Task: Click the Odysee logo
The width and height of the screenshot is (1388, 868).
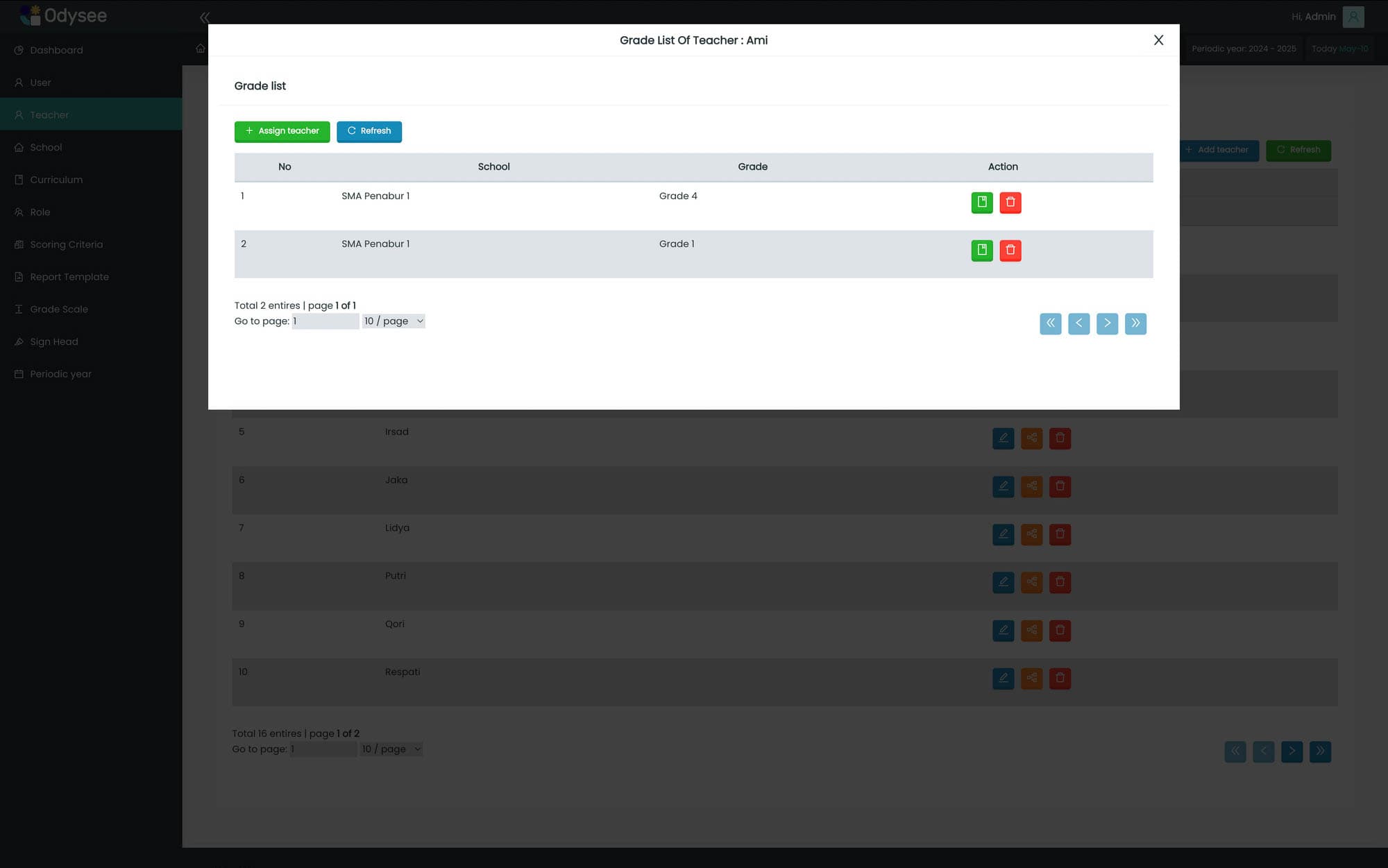Action: point(64,15)
